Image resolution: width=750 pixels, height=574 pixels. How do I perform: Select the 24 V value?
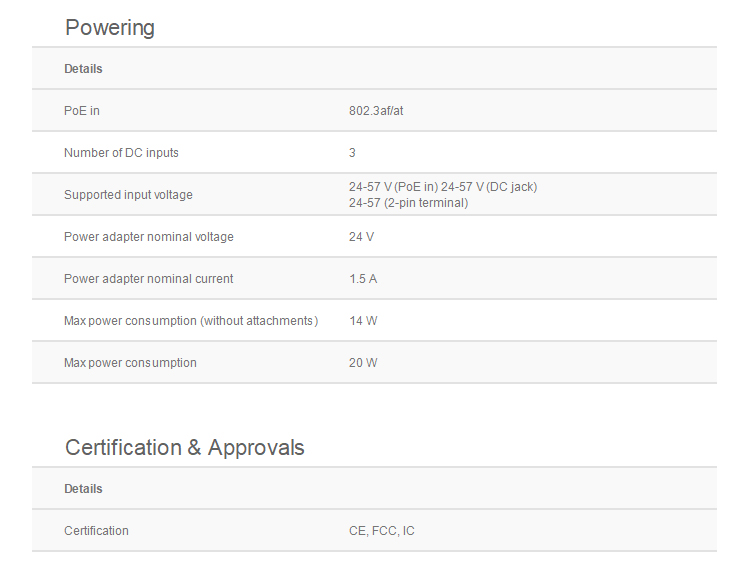(361, 237)
